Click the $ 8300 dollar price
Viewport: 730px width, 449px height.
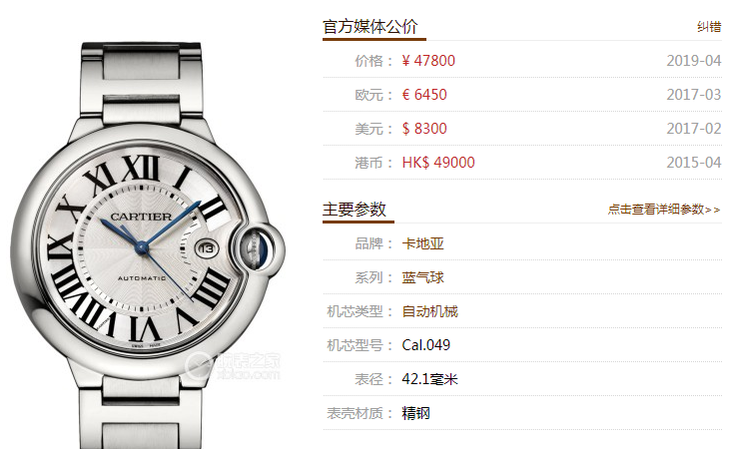[424, 129]
